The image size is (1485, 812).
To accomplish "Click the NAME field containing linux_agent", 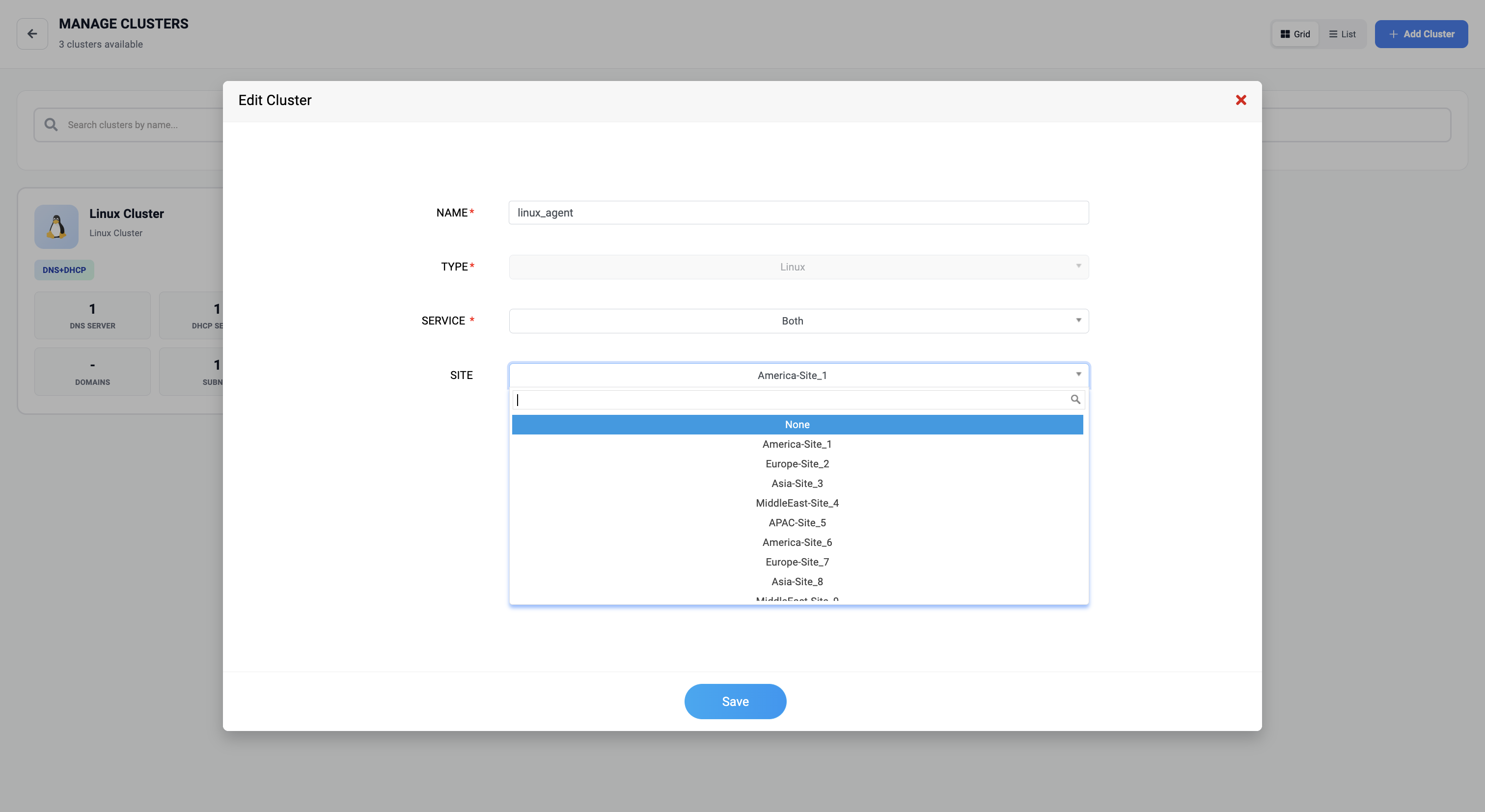I will tap(798, 213).
